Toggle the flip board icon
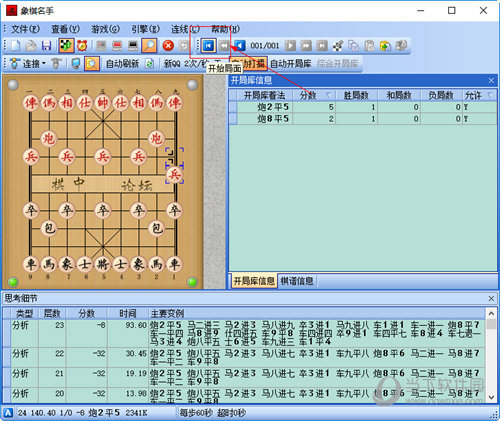The width and height of the screenshot is (500, 421). coord(66,46)
